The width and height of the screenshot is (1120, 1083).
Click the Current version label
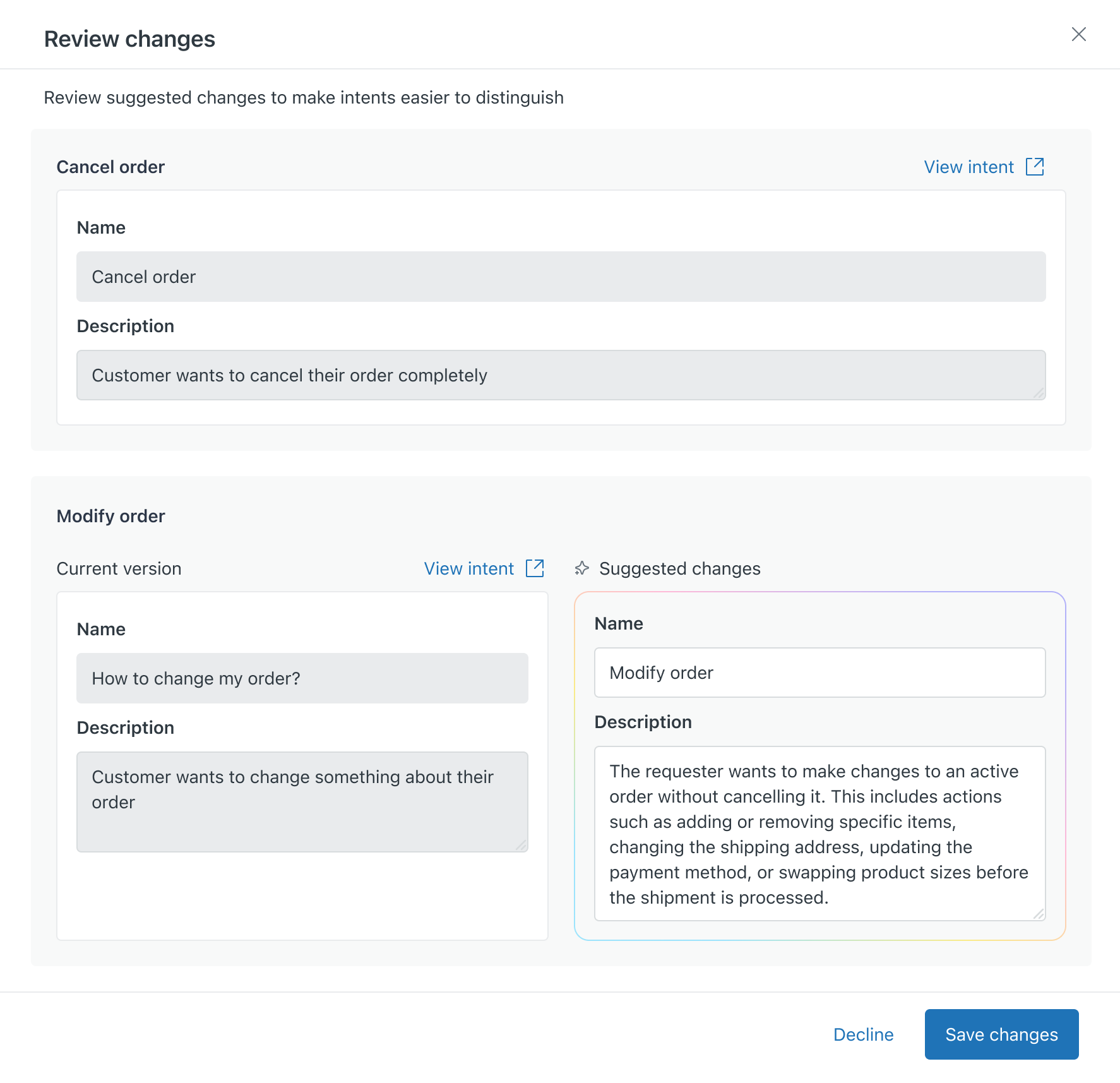[x=119, y=568]
